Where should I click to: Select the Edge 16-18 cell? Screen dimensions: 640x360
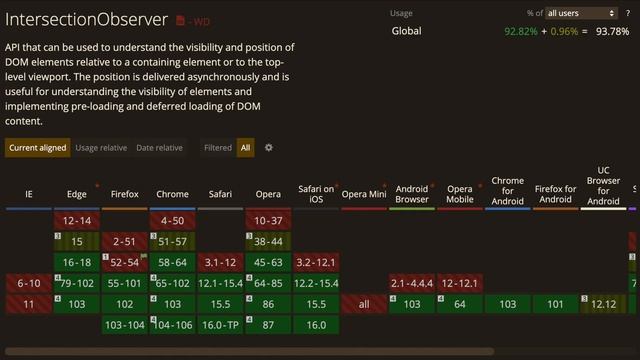(77, 262)
